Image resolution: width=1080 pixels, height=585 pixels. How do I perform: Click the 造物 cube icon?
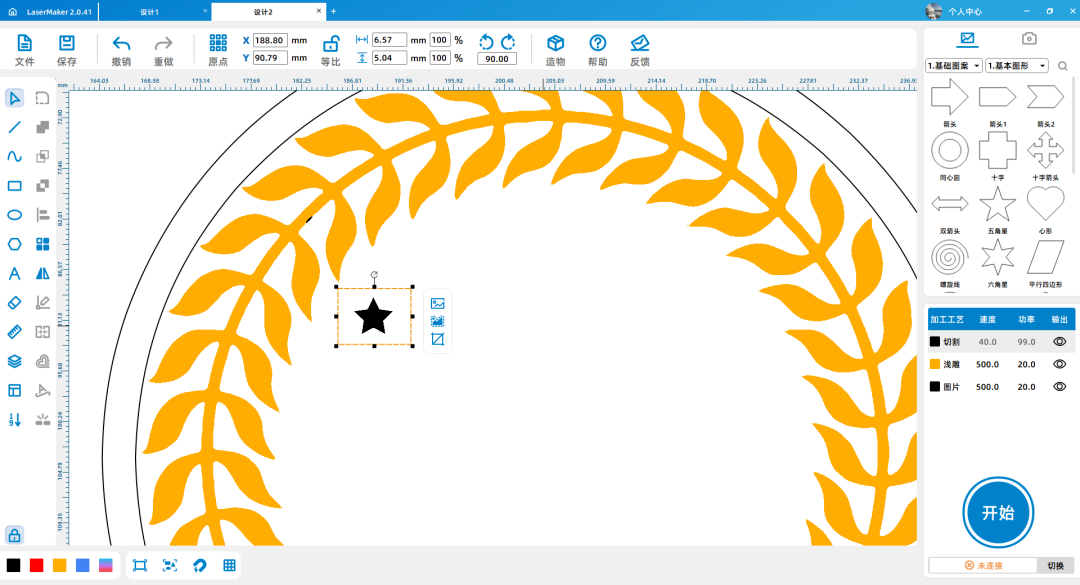555,43
